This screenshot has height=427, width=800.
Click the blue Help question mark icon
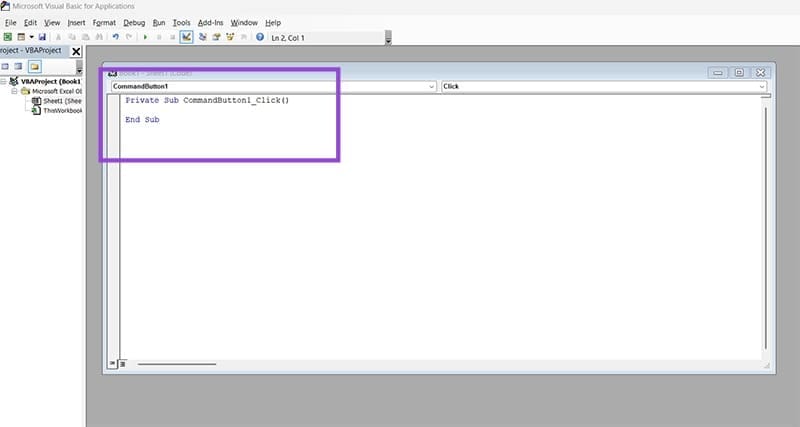point(260,37)
